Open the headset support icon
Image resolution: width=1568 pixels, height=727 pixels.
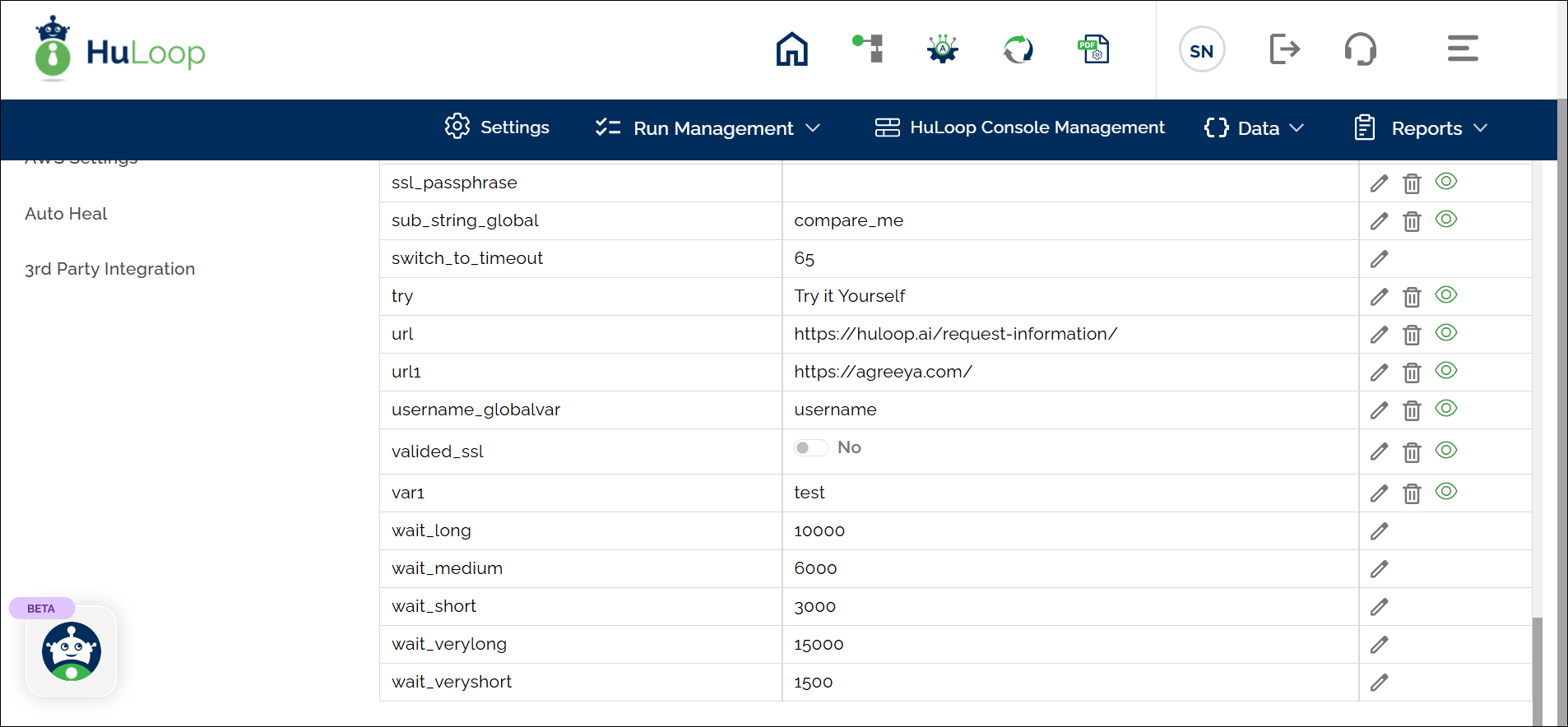1360,49
